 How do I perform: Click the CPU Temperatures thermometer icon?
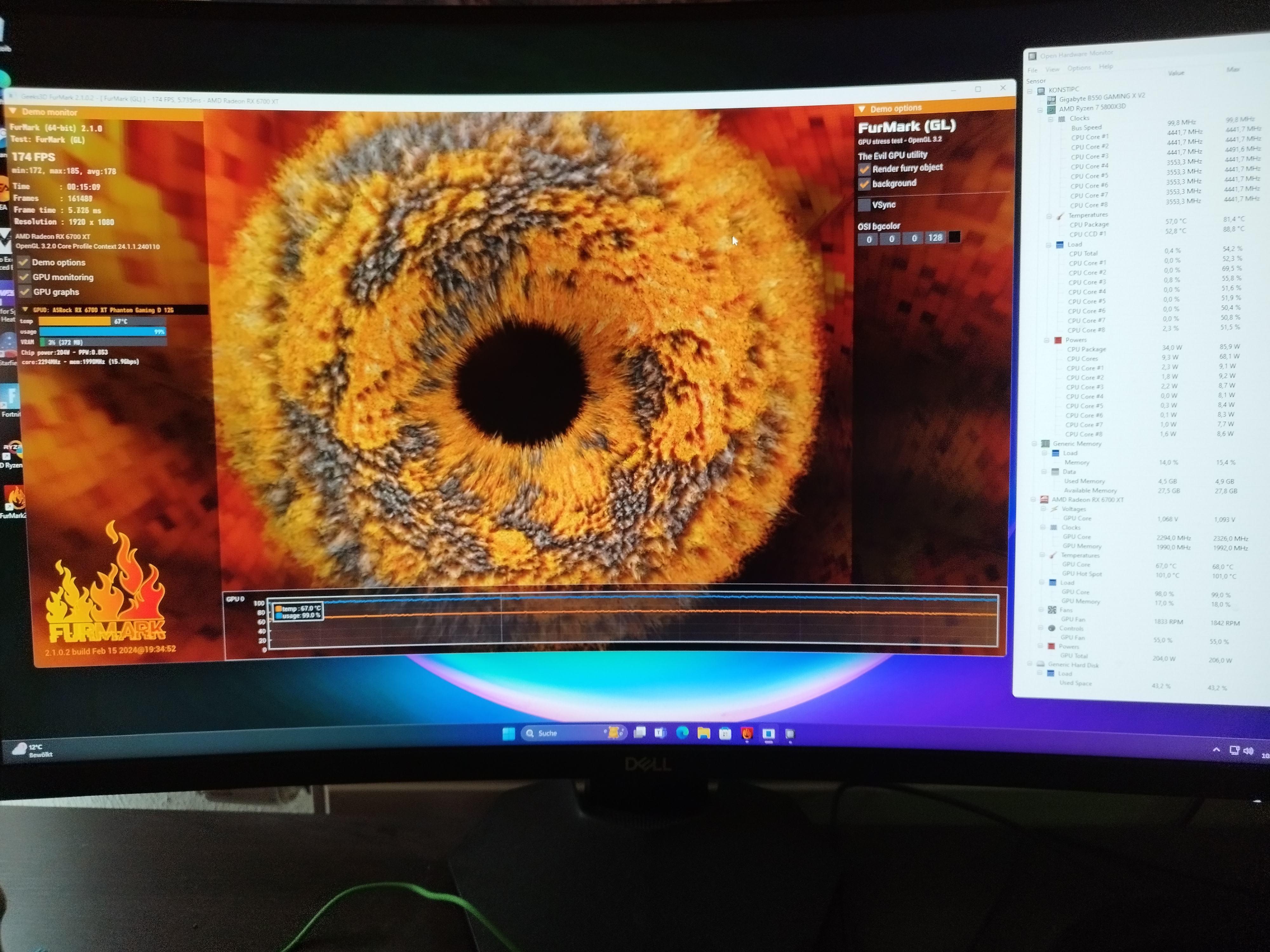(x=1060, y=216)
